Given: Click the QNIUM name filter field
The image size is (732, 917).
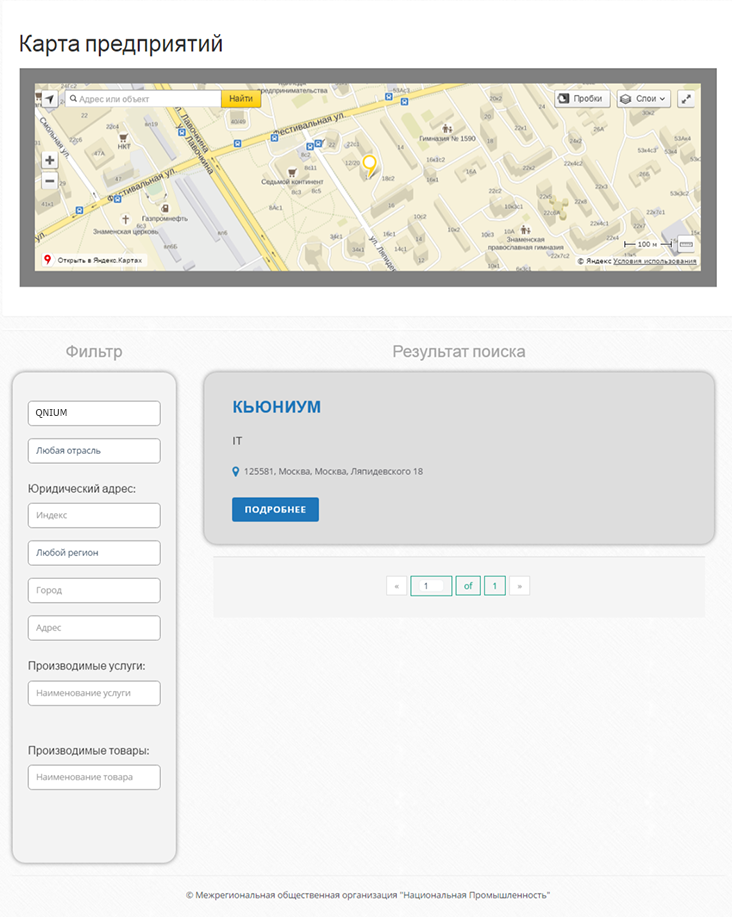Looking at the screenshot, I should point(94,413).
